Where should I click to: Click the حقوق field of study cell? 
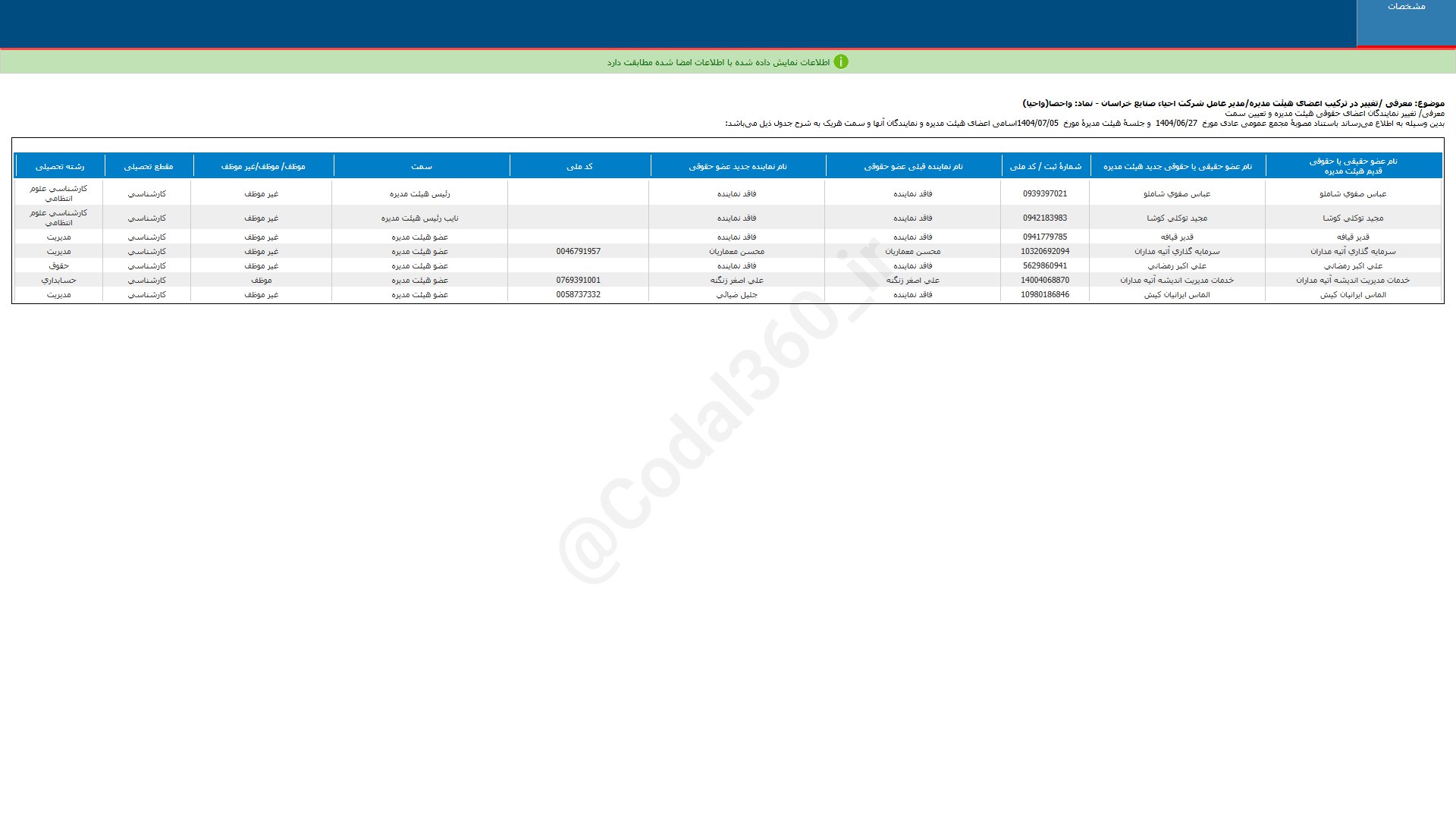pos(58,266)
